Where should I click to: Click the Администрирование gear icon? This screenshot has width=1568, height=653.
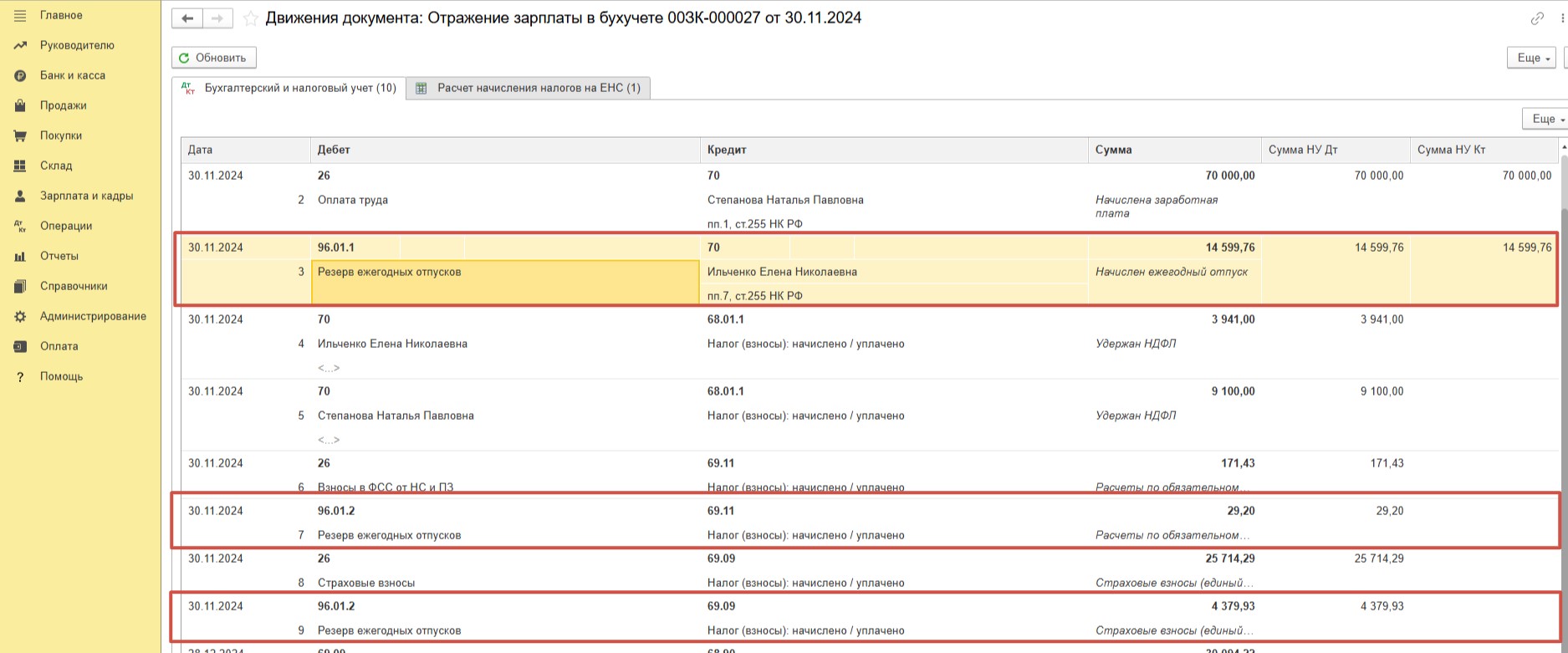coord(20,317)
